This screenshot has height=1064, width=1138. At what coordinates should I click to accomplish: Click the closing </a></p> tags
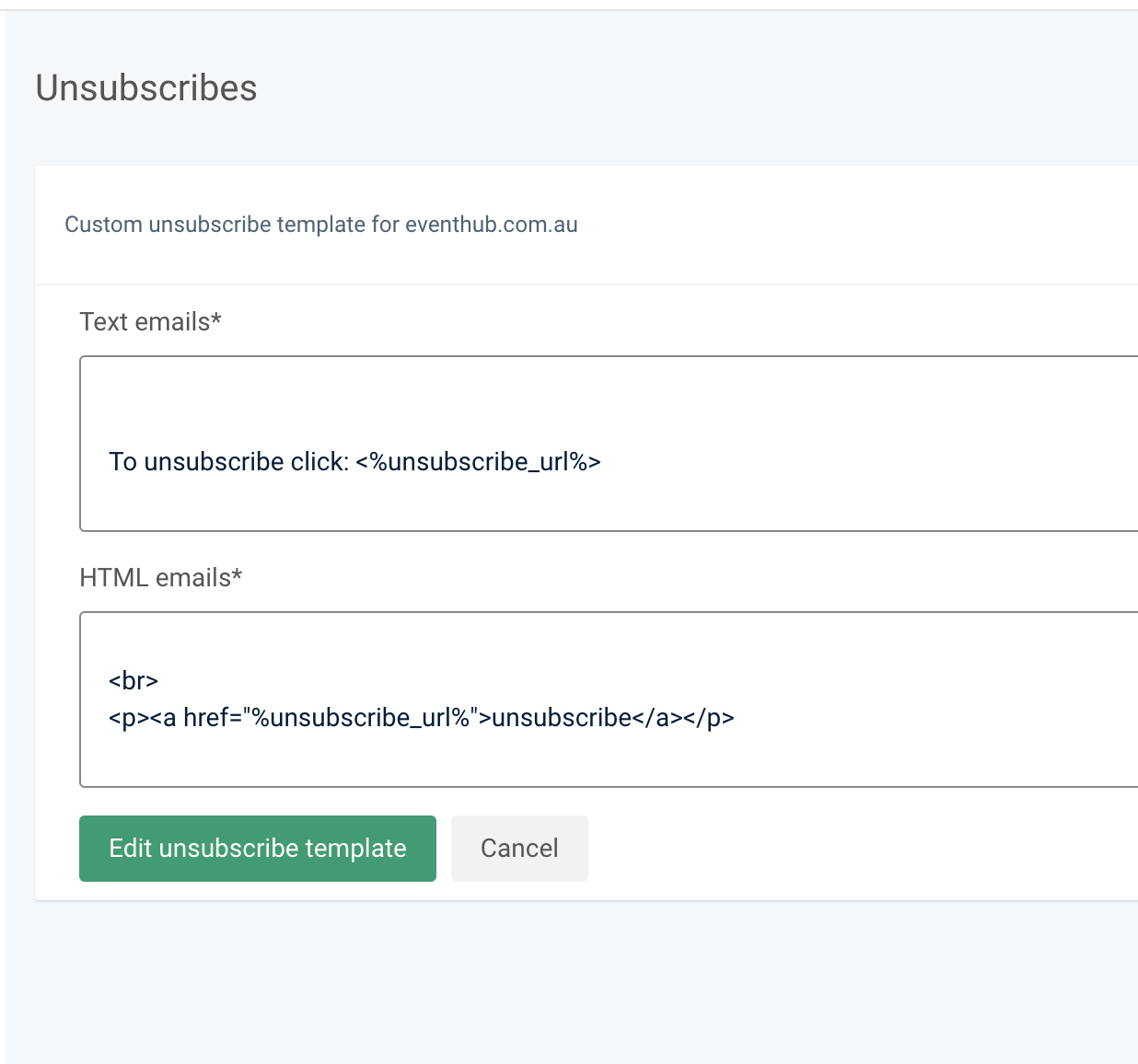point(683,718)
